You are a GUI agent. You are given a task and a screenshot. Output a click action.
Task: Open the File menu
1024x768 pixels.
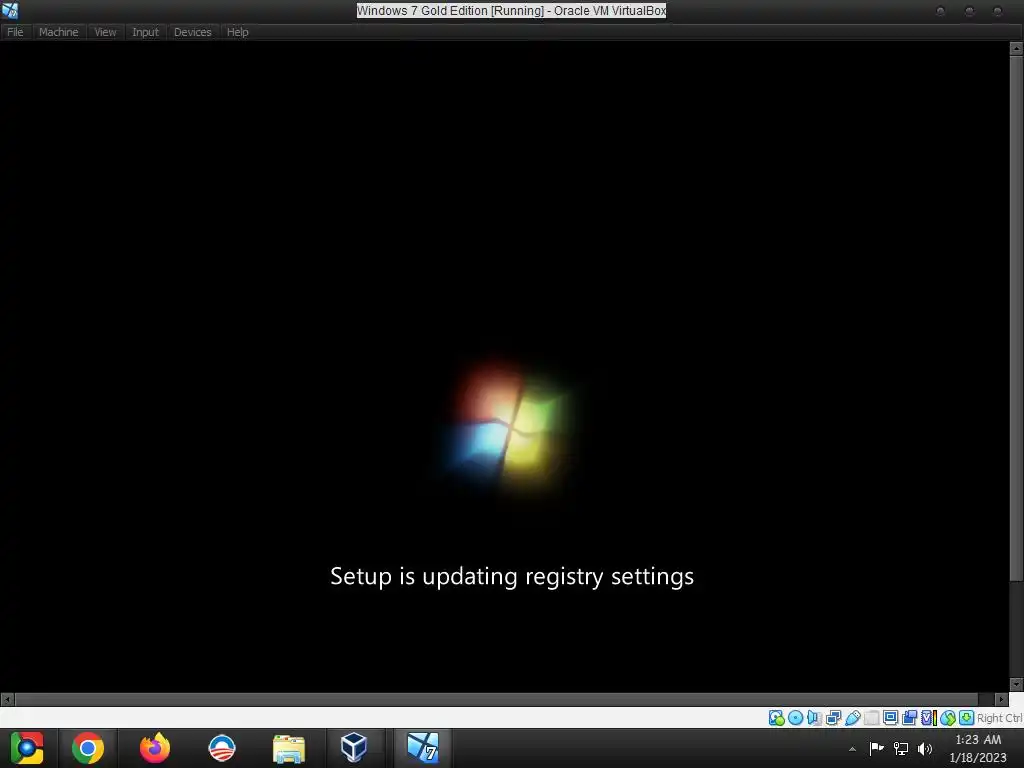pos(15,32)
